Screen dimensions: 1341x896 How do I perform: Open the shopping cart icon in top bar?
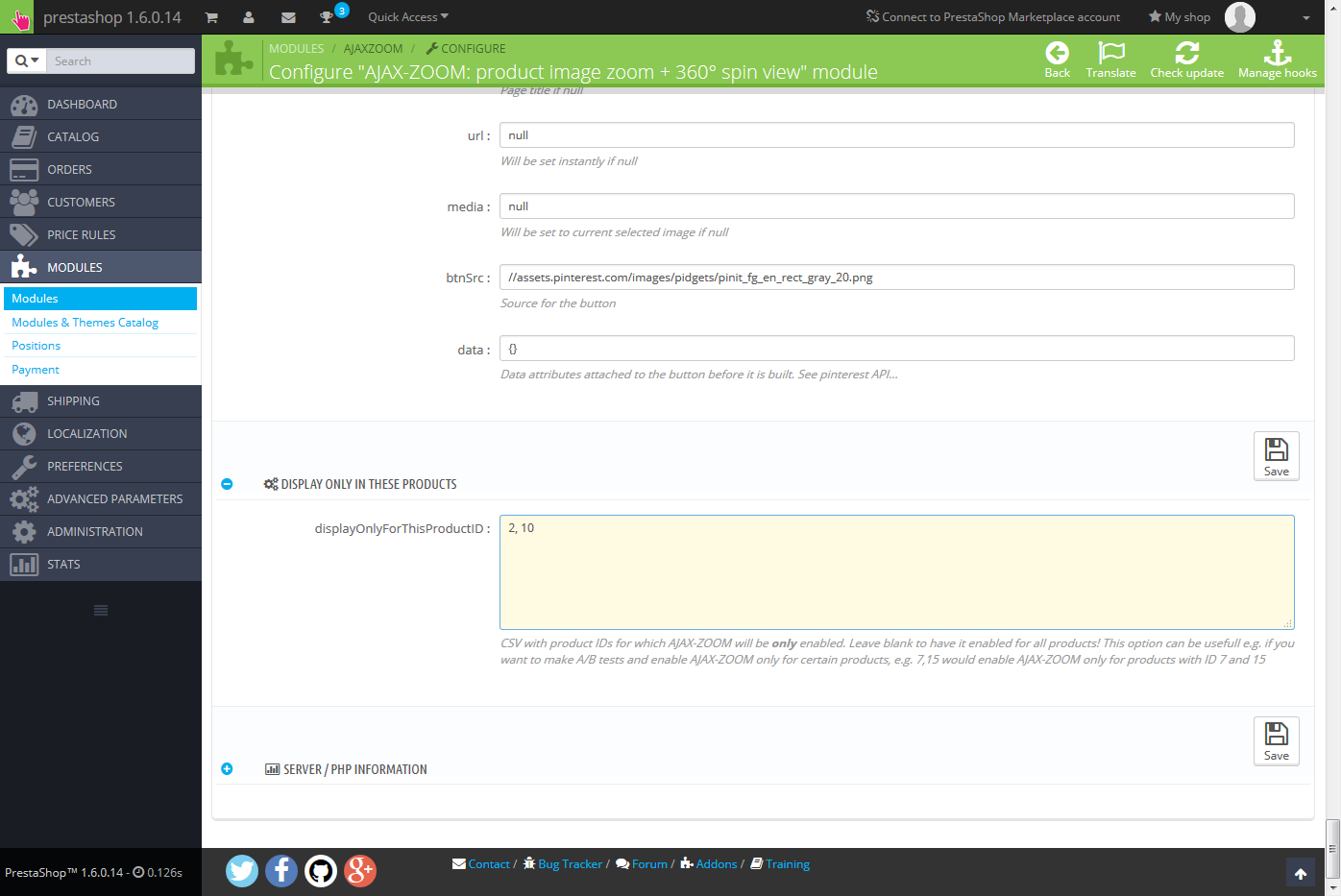tap(211, 17)
